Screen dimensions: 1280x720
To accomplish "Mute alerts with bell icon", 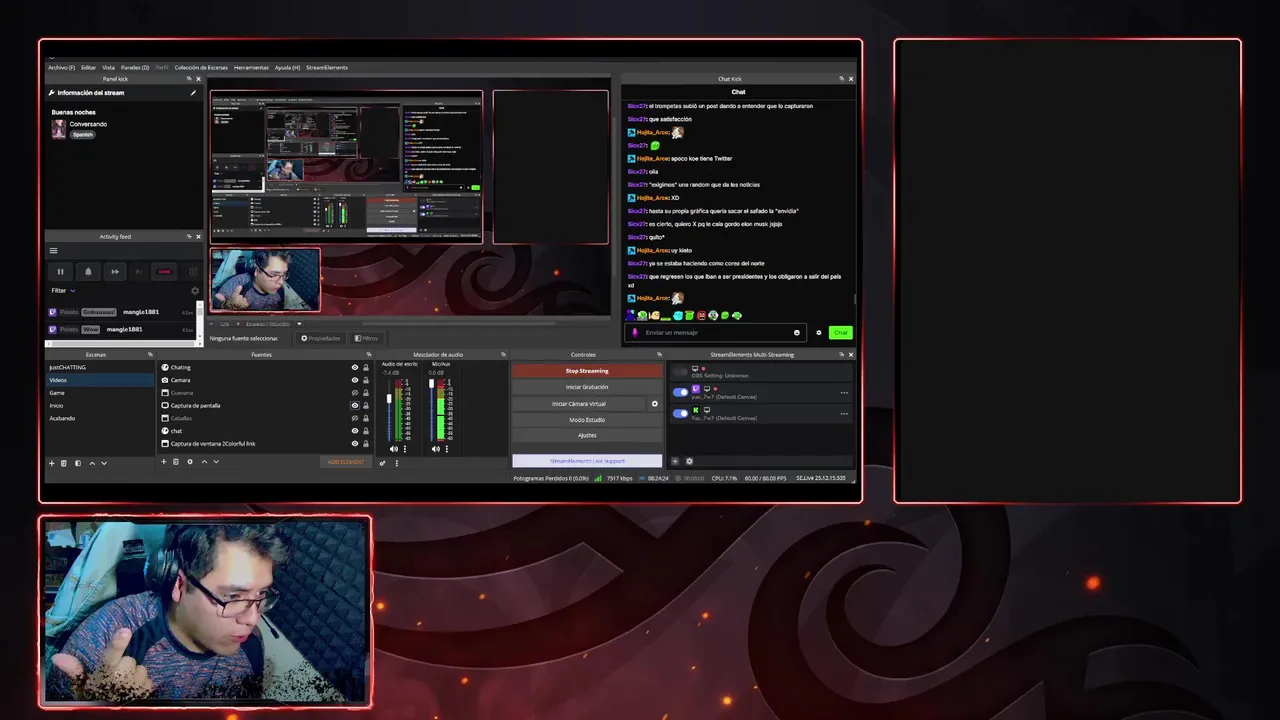I will pyautogui.click(x=88, y=272).
